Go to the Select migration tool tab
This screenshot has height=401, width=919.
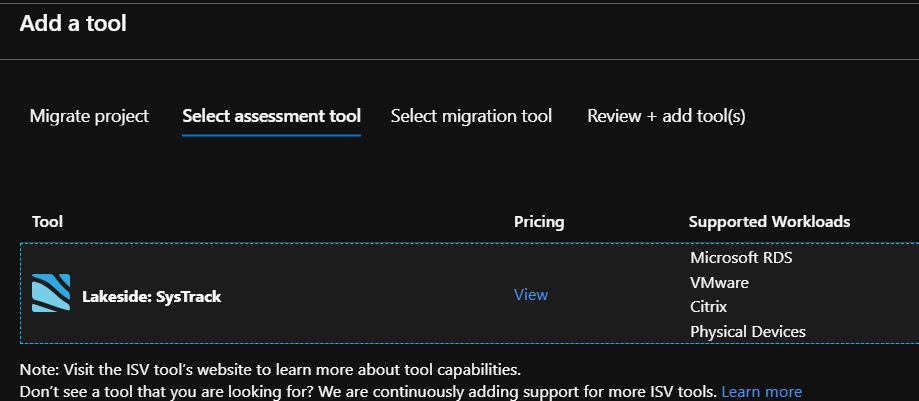471,116
